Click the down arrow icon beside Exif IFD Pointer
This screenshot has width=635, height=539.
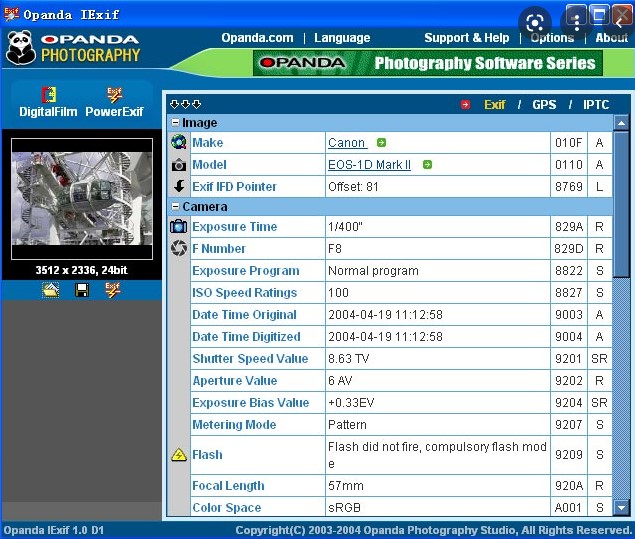click(179, 186)
